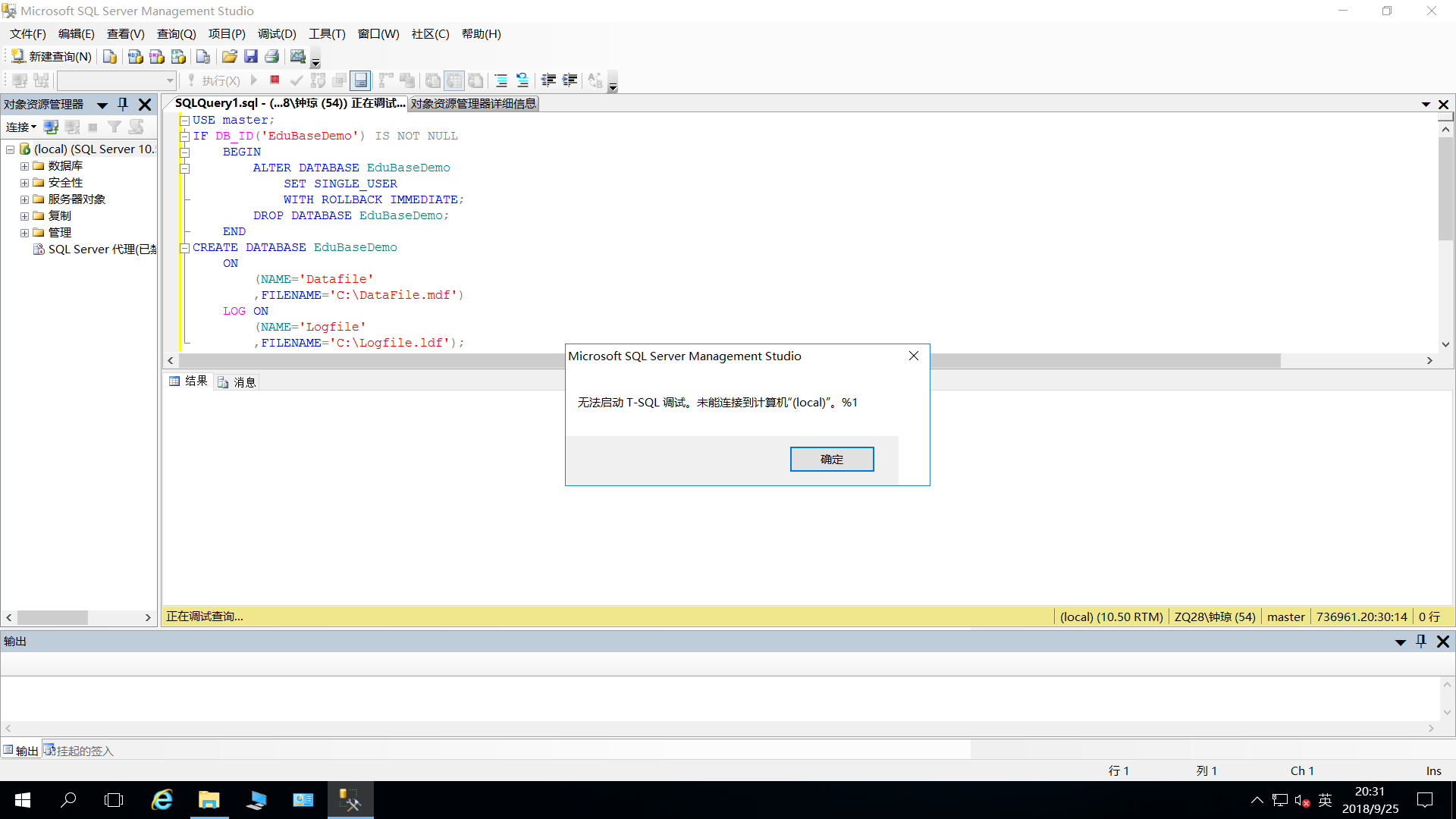Switch to the 消息 results tab

point(237,381)
